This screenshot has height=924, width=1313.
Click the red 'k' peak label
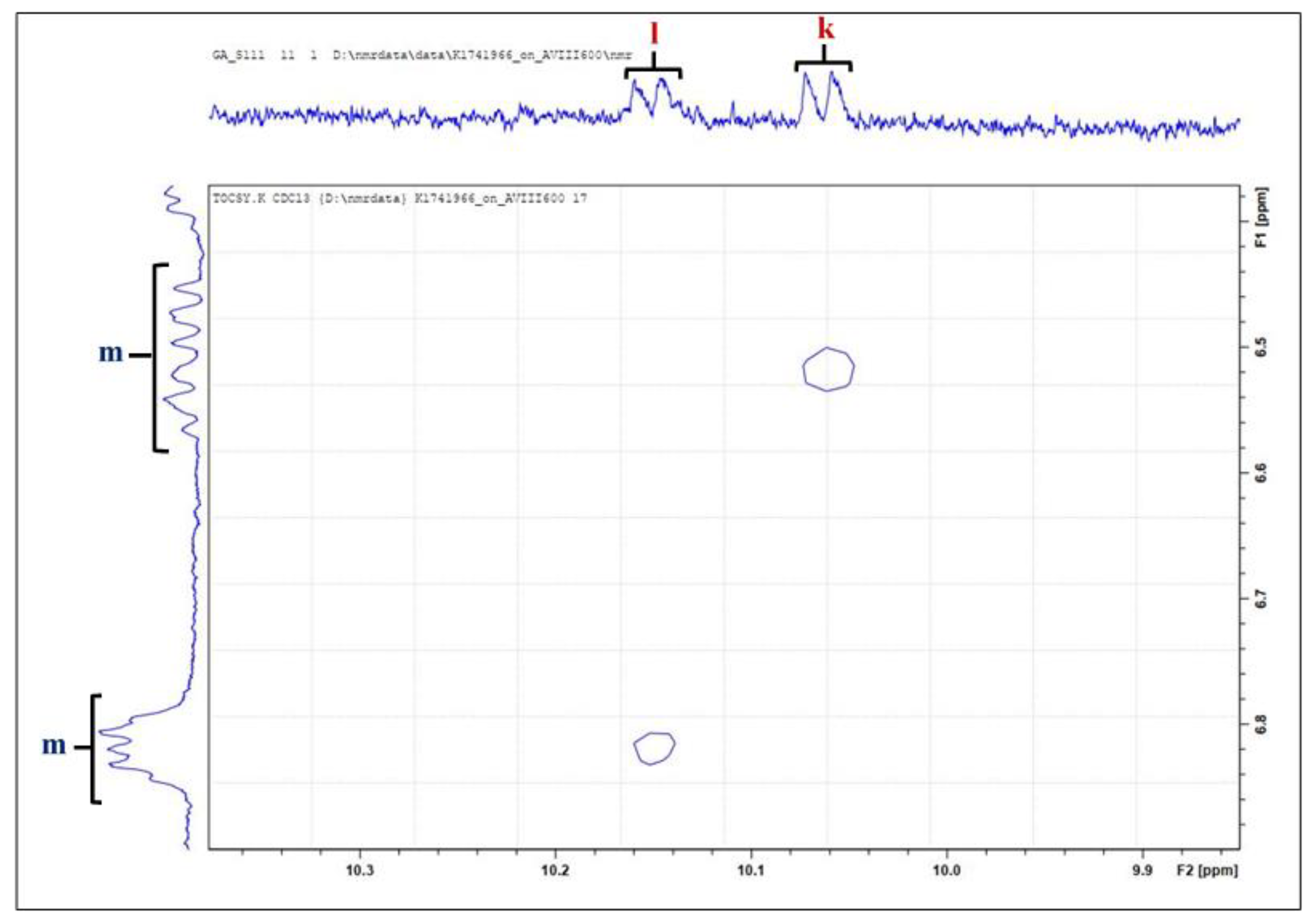click(x=825, y=29)
